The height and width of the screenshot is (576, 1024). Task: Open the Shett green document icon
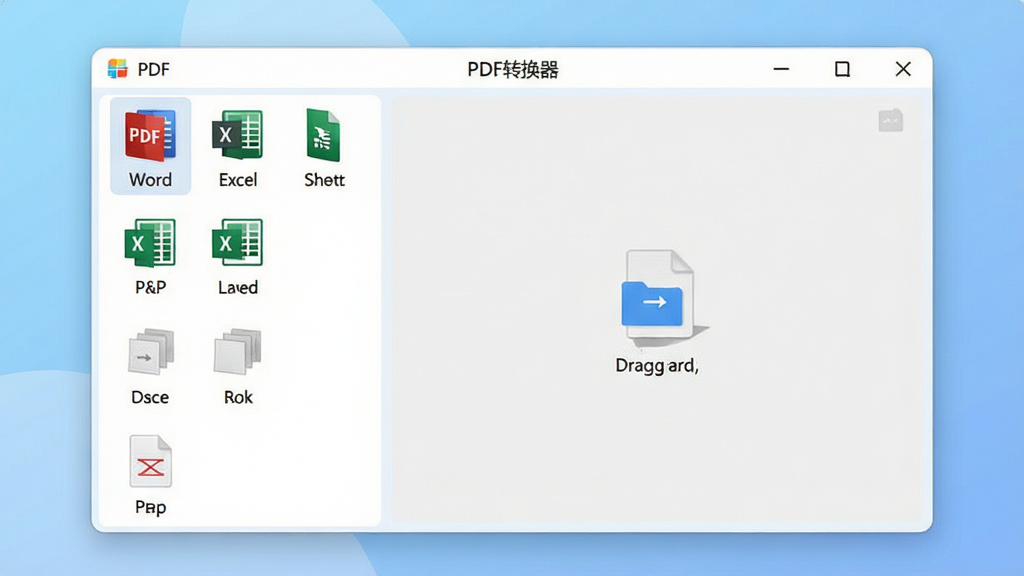323,135
